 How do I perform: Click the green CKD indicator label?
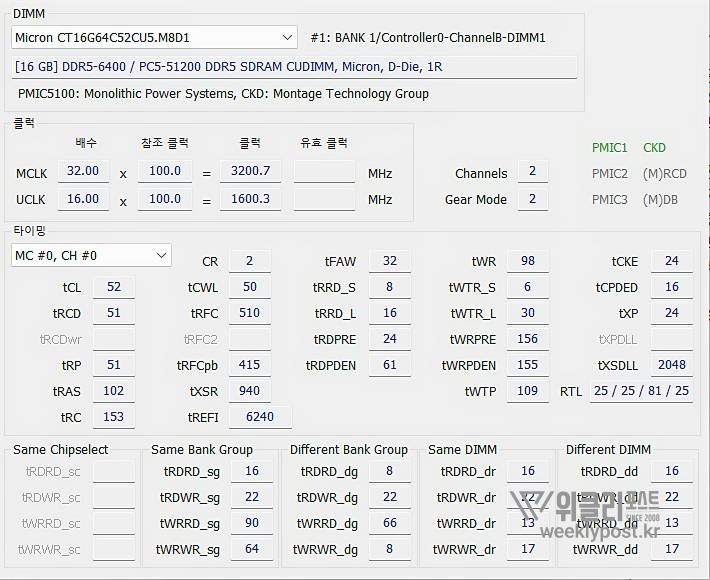[x=654, y=148]
